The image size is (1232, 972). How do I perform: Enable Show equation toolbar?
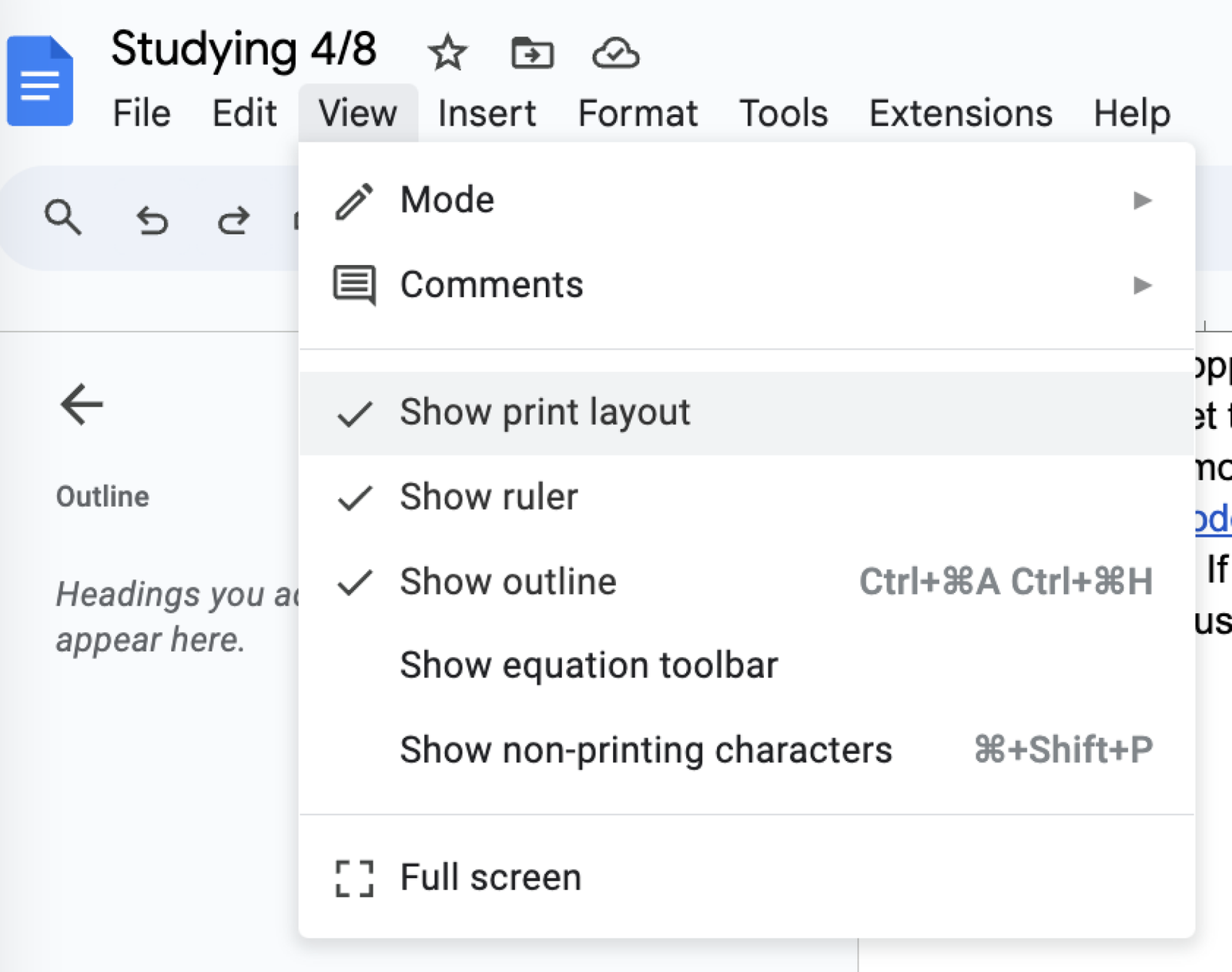(x=746, y=665)
